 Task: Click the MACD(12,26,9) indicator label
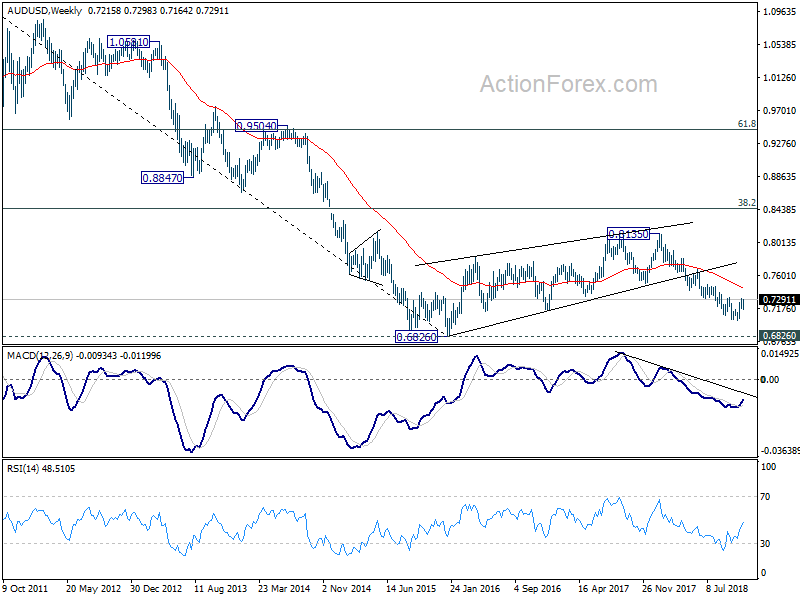pyautogui.click(x=41, y=356)
